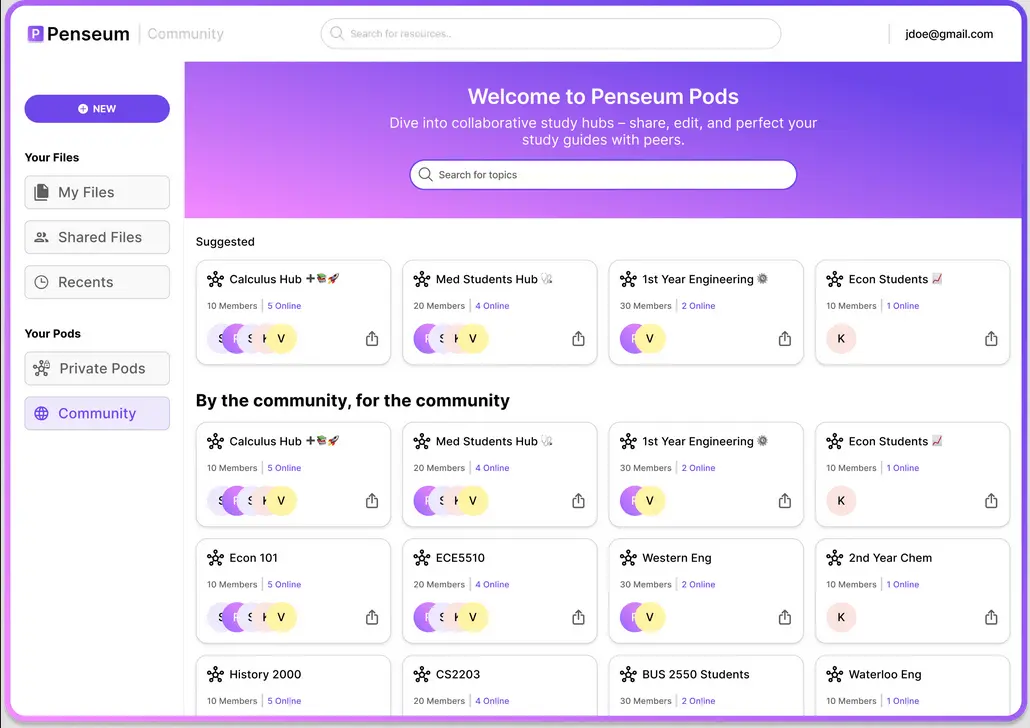Select Community in the left sidebar
This screenshot has height=728, width=1030.
[97, 413]
